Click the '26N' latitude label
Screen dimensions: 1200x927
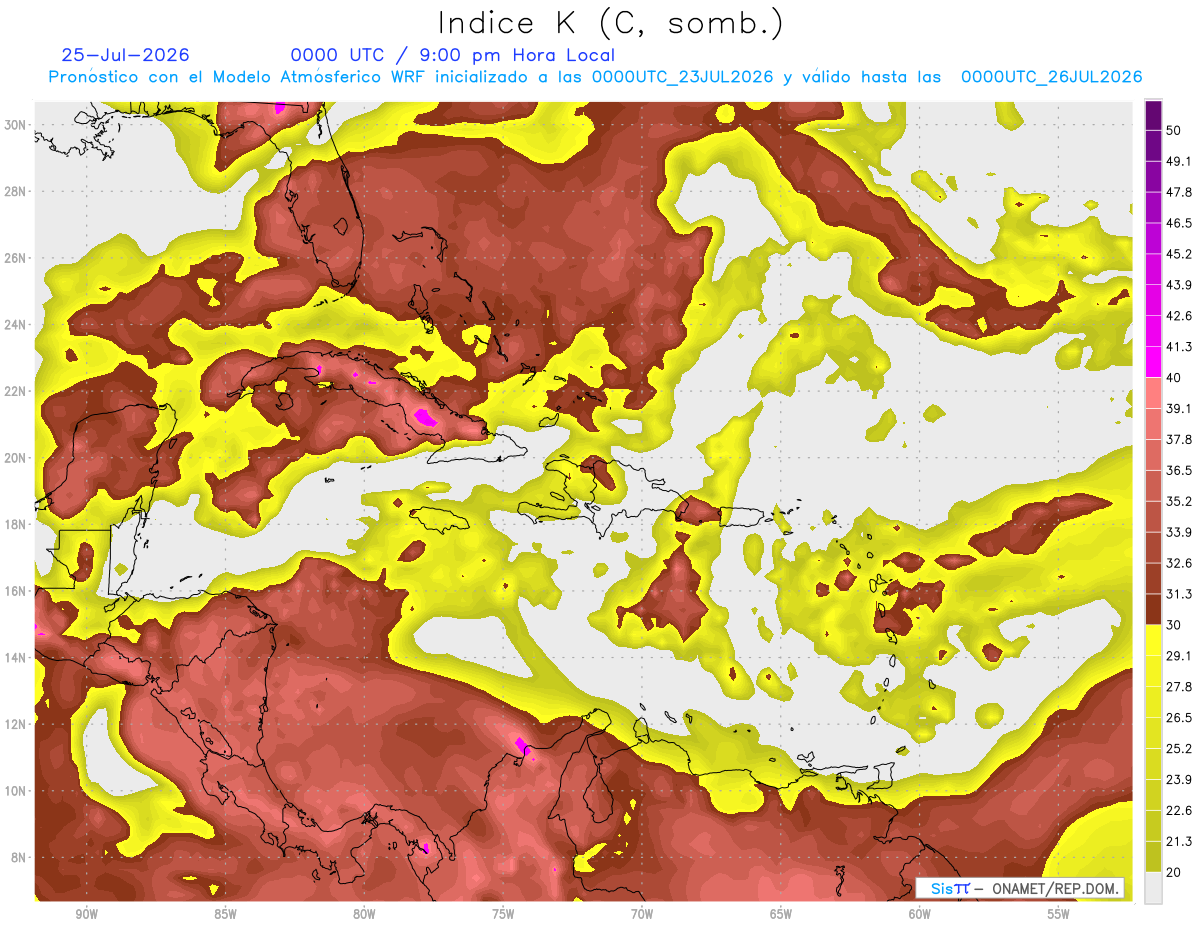tap(17, 258)
